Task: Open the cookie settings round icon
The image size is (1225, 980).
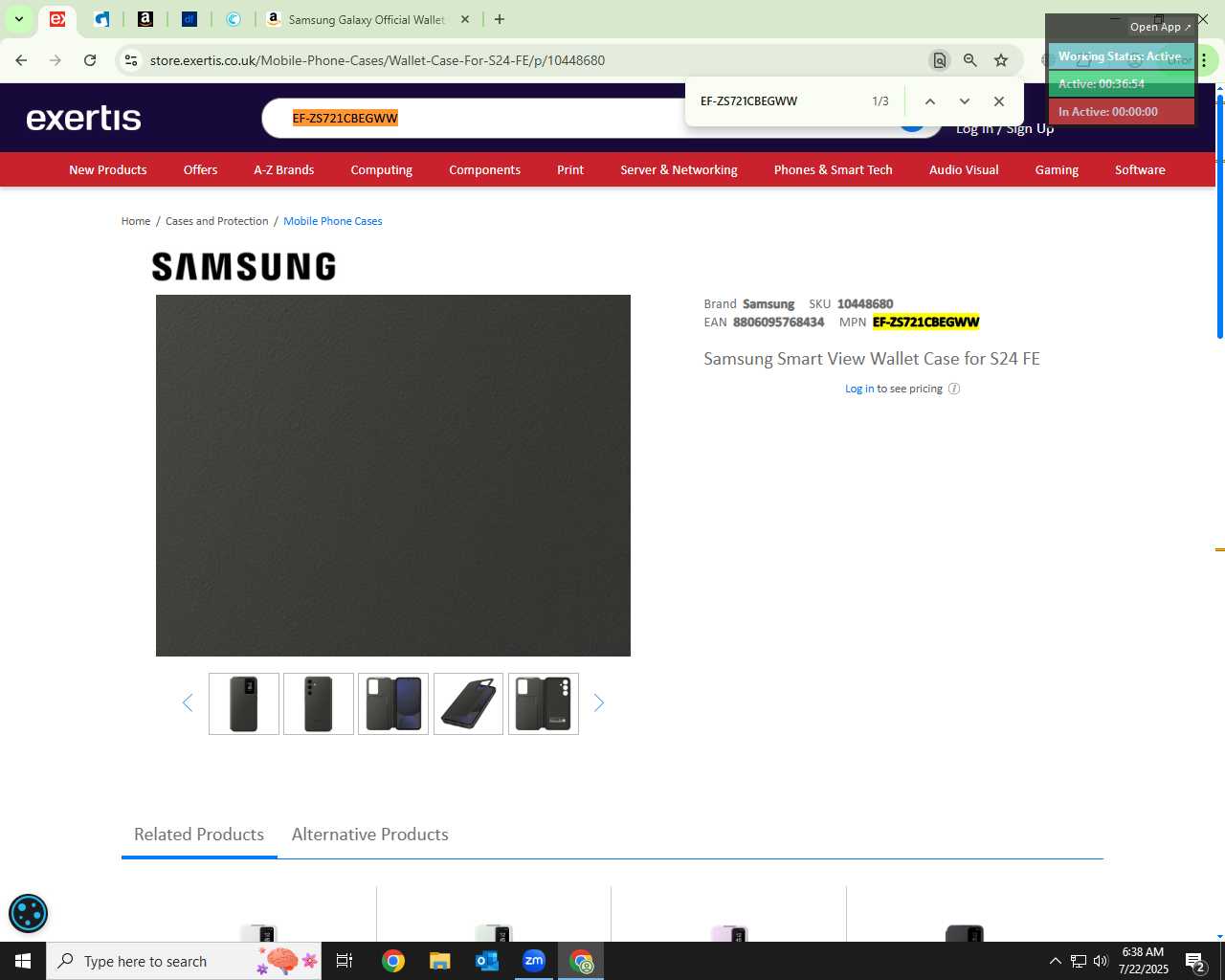Action: (x=28, y=913)
